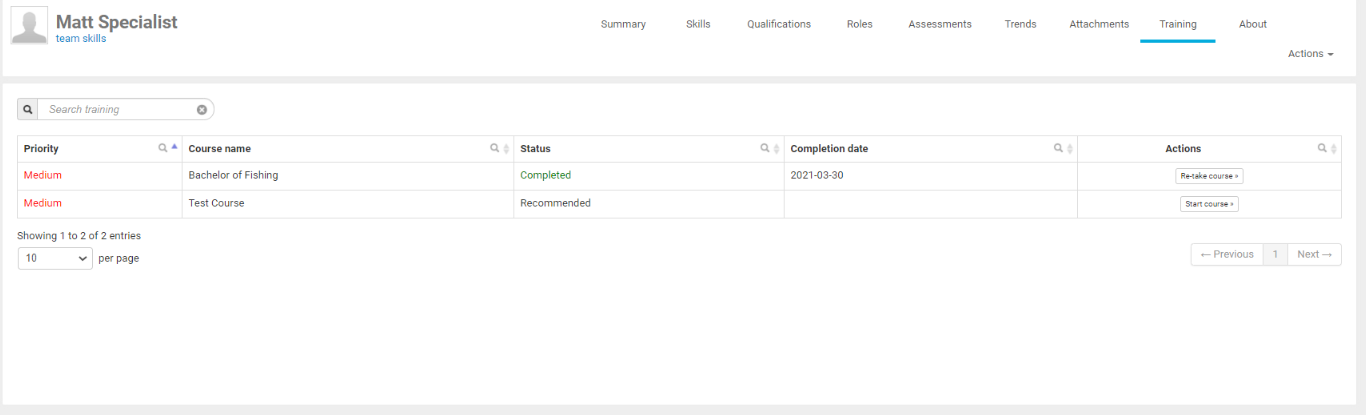The image size is (1366, 415).
Task: Open the Qualifications tab
Action: (x=778, y=24)
